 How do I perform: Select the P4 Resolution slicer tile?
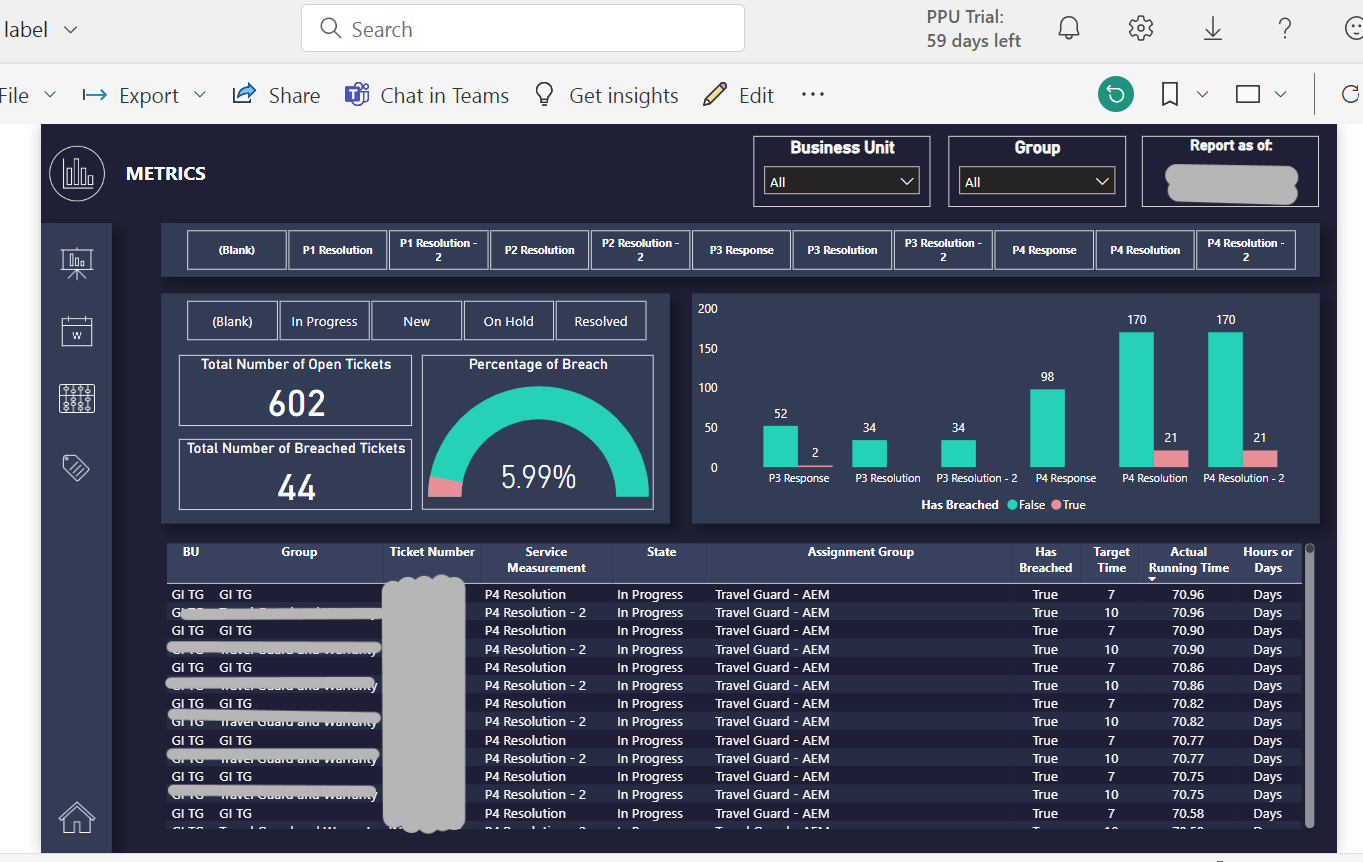point(1145,250)
